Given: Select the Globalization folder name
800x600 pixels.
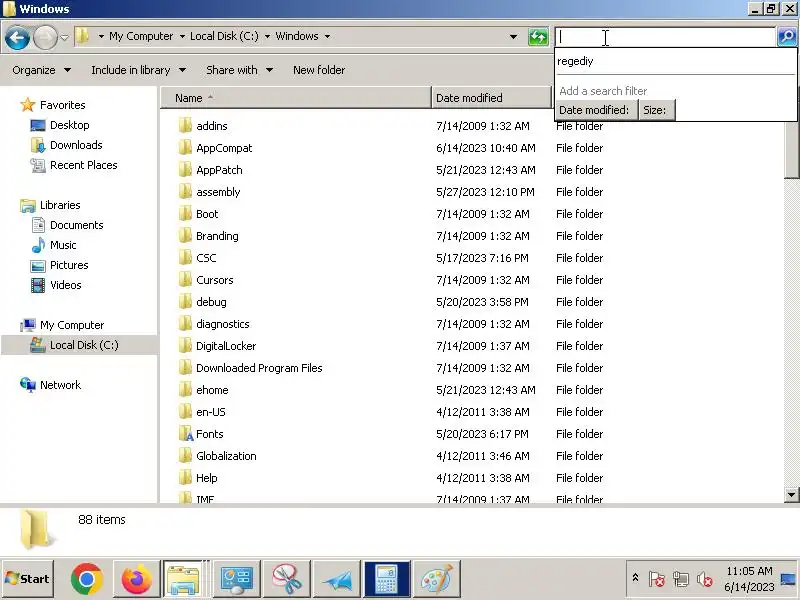Looking at the screenshot, I should (226, 456).
